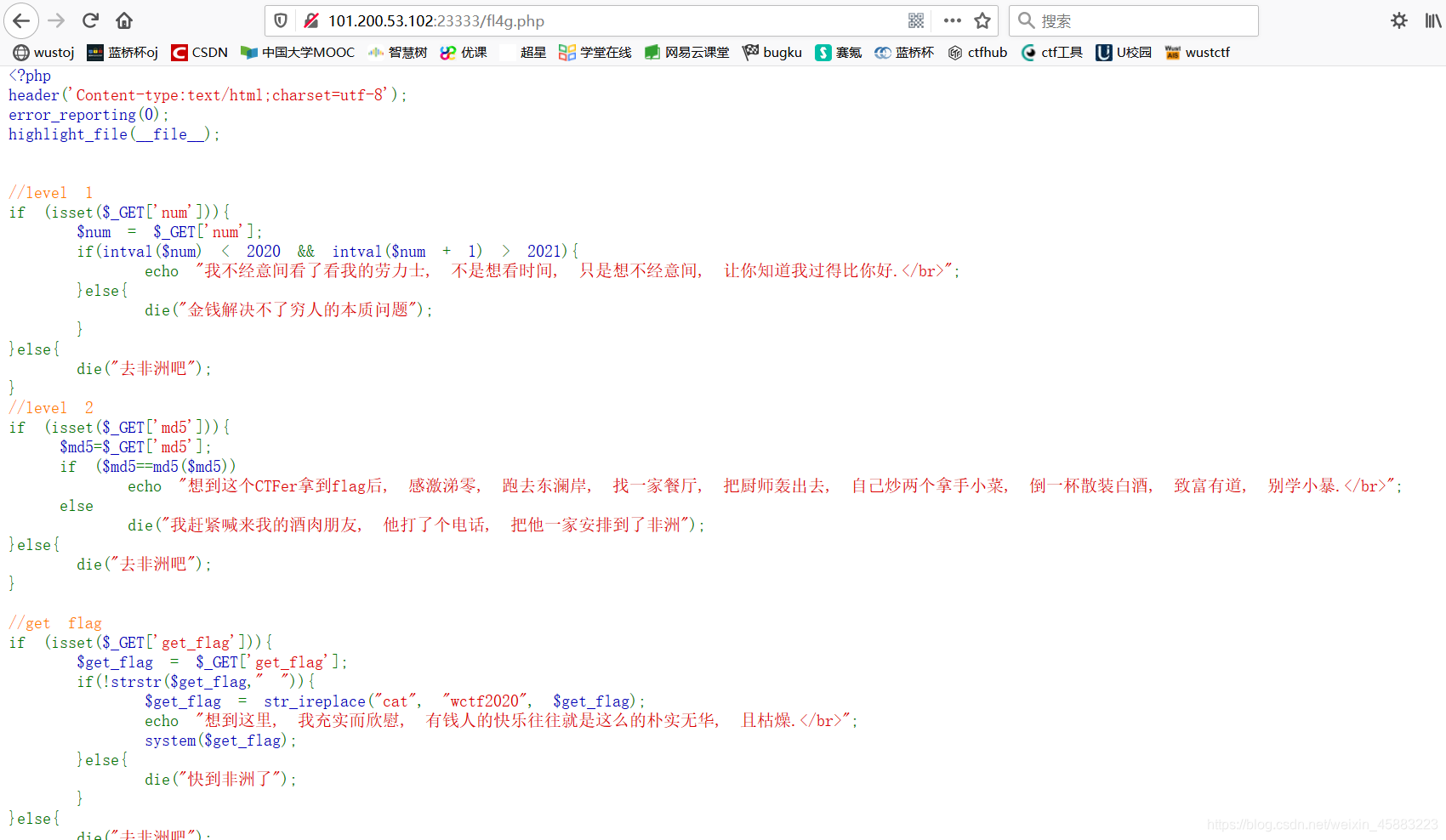Open the bugku bookmark
Viewport: 1446px width, 840px height.
[772, 53]
